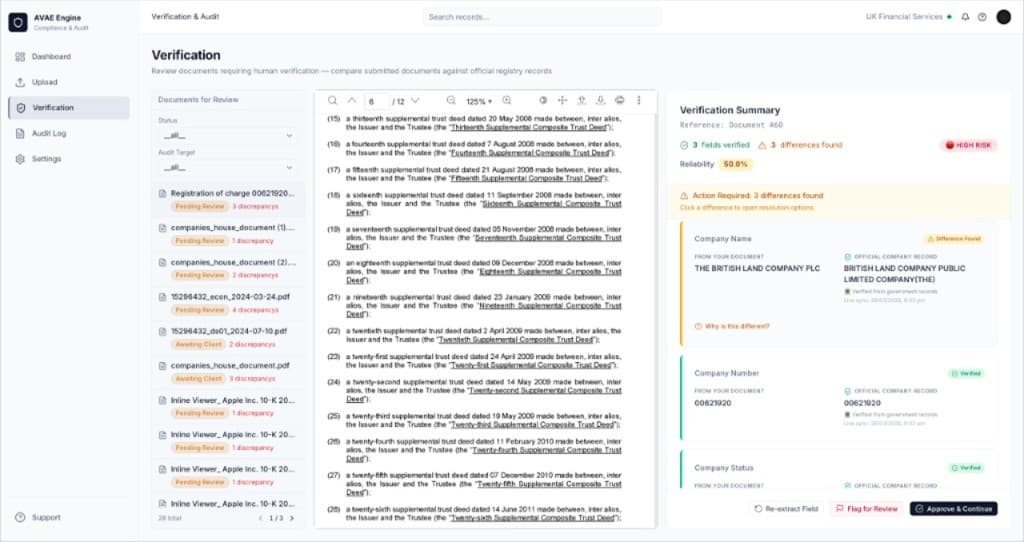
Task: Click the Company Name 'Difference found' badge
Action: click(955, 239)
